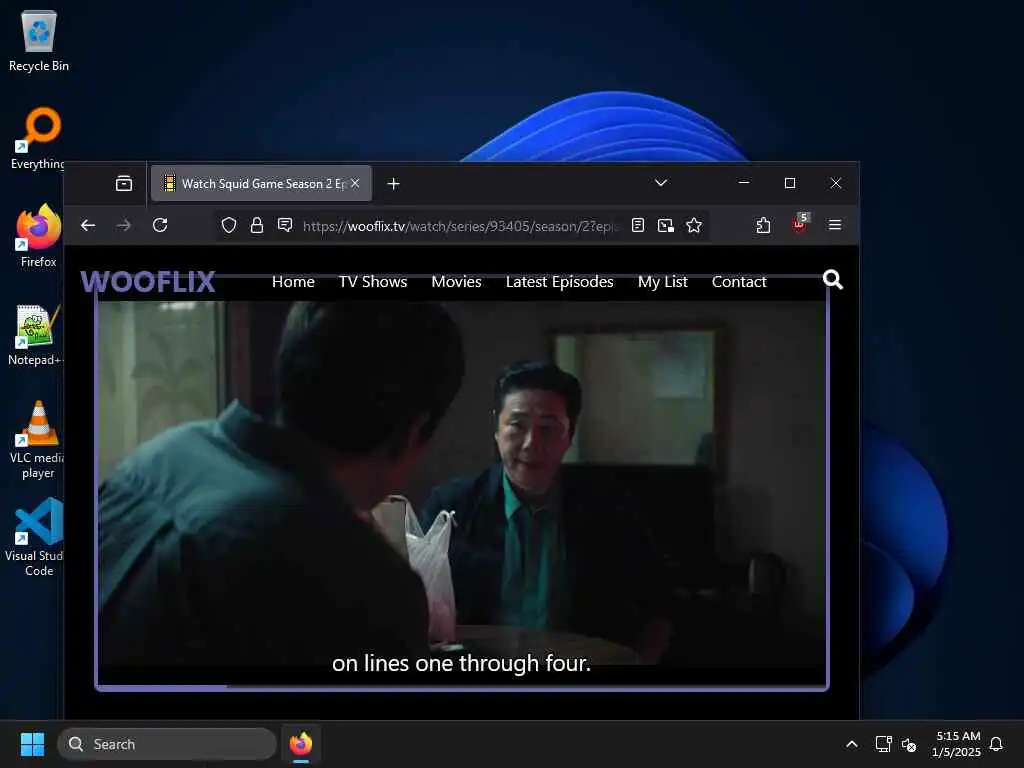Screen dimensions: 1024x768
Task: Bookmark this page with star
Action: 694,225
